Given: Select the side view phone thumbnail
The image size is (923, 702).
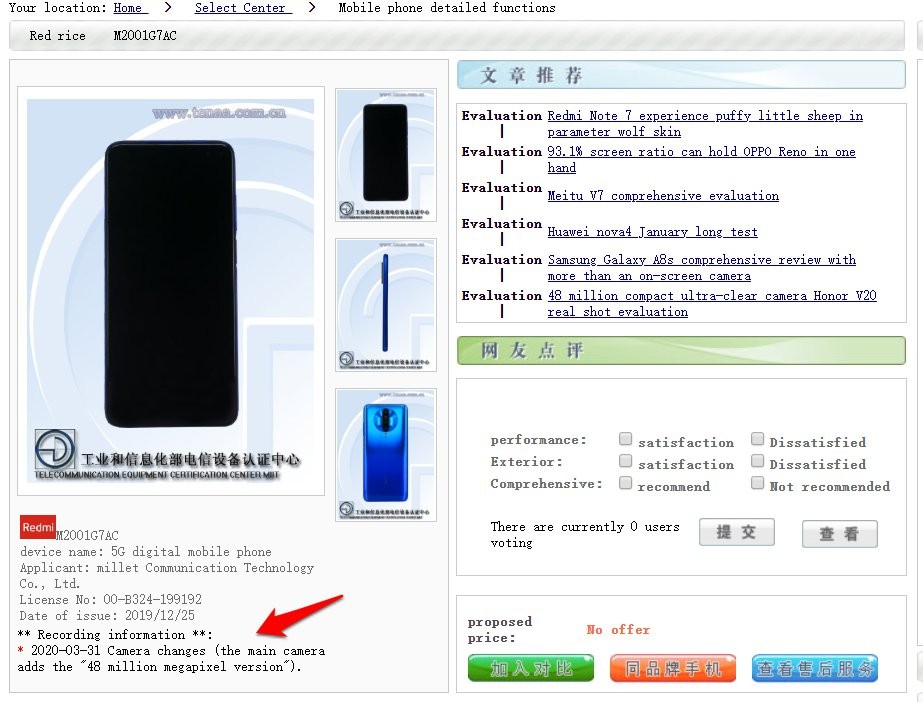Looking at the screenshot, I should click(386, 305).
